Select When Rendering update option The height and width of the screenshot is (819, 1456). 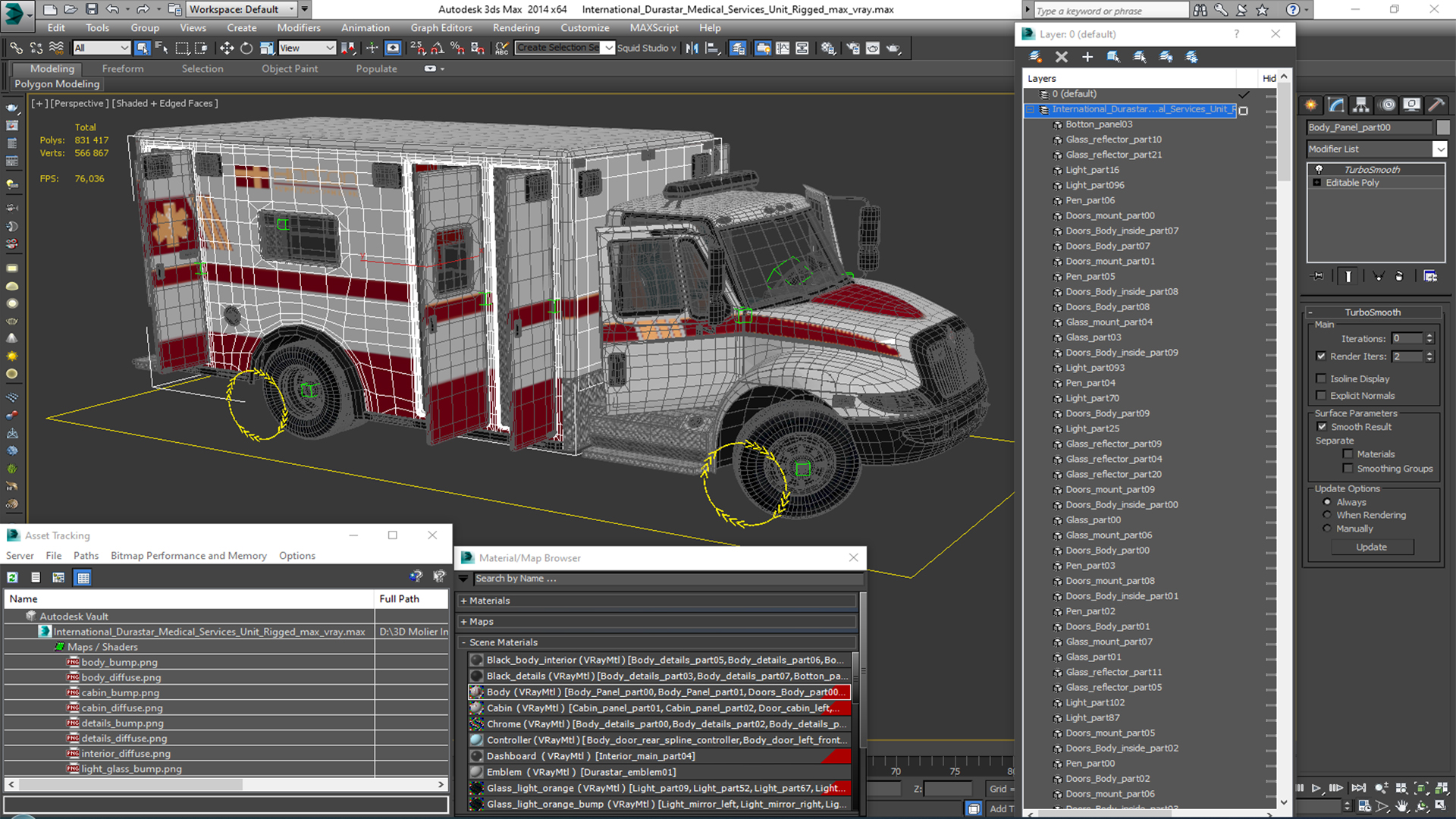click(x=1327, y=515)
